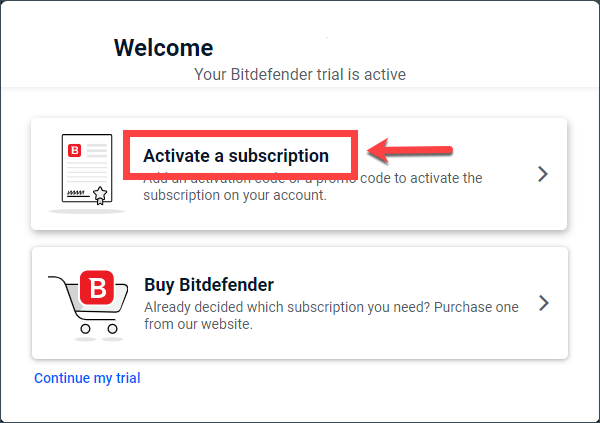This screenshot has height=423, width=600.
Task: Click the red B logo on the cart
Action: (97, 287)
